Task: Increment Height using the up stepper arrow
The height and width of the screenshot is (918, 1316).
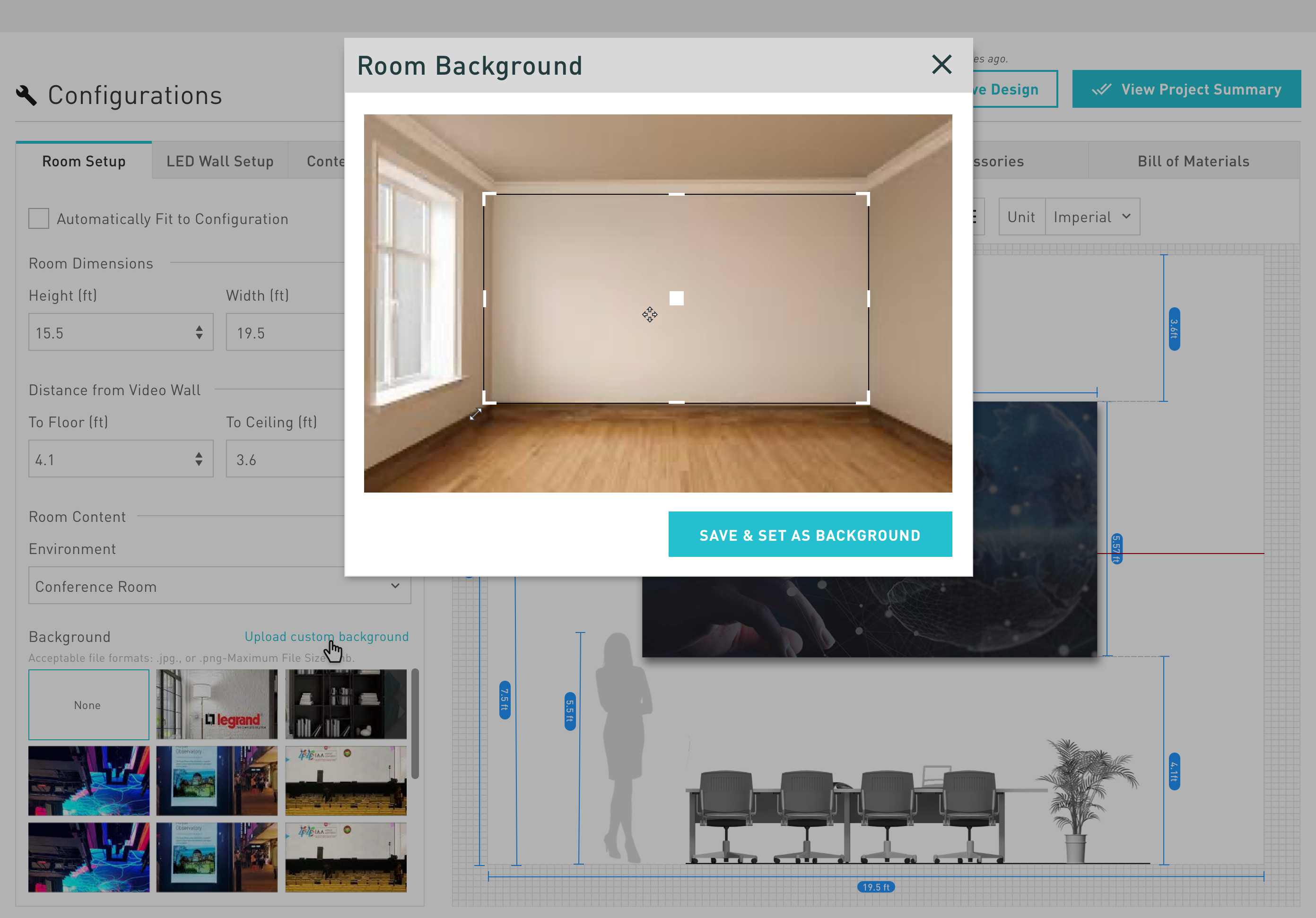Action: [200, 327]
